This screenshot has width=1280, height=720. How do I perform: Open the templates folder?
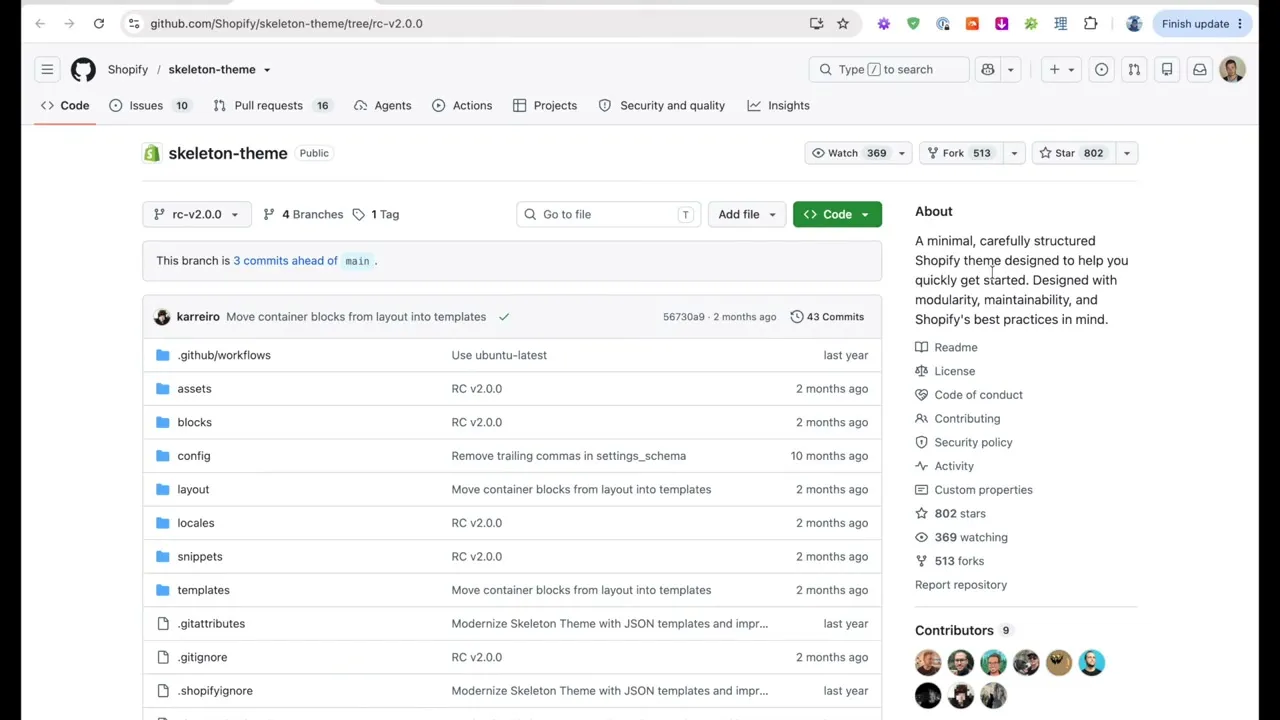203,590
